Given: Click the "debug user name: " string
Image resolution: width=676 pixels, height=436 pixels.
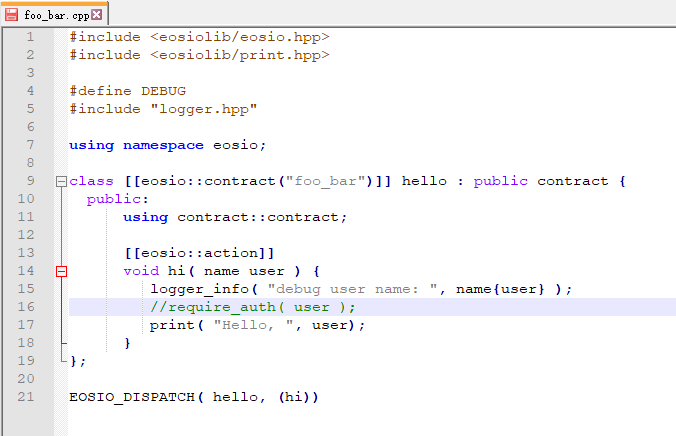Looking at the screenshot, I should click(x=353, y=289).
